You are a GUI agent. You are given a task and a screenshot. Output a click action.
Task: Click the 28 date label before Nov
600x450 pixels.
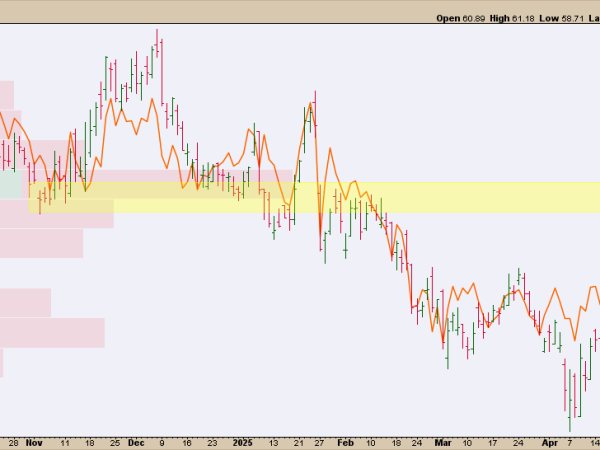[x=13, y=443]
